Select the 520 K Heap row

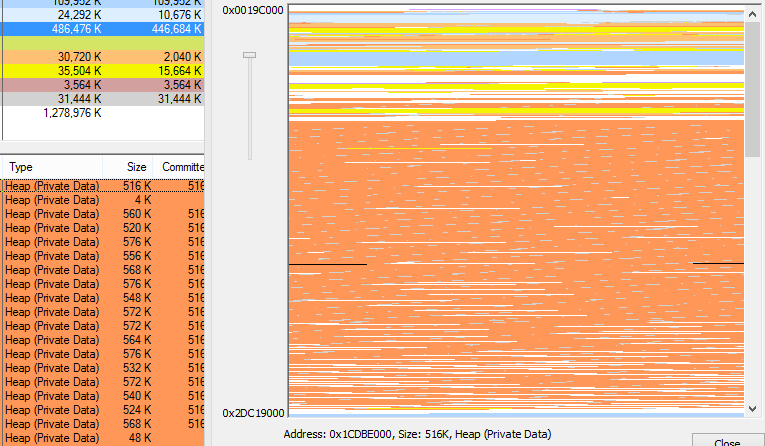tap(100, 228)
